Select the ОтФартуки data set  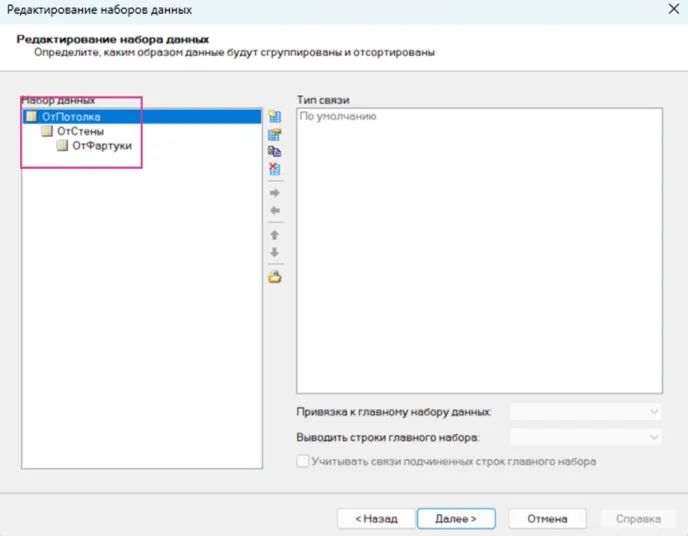101,146
